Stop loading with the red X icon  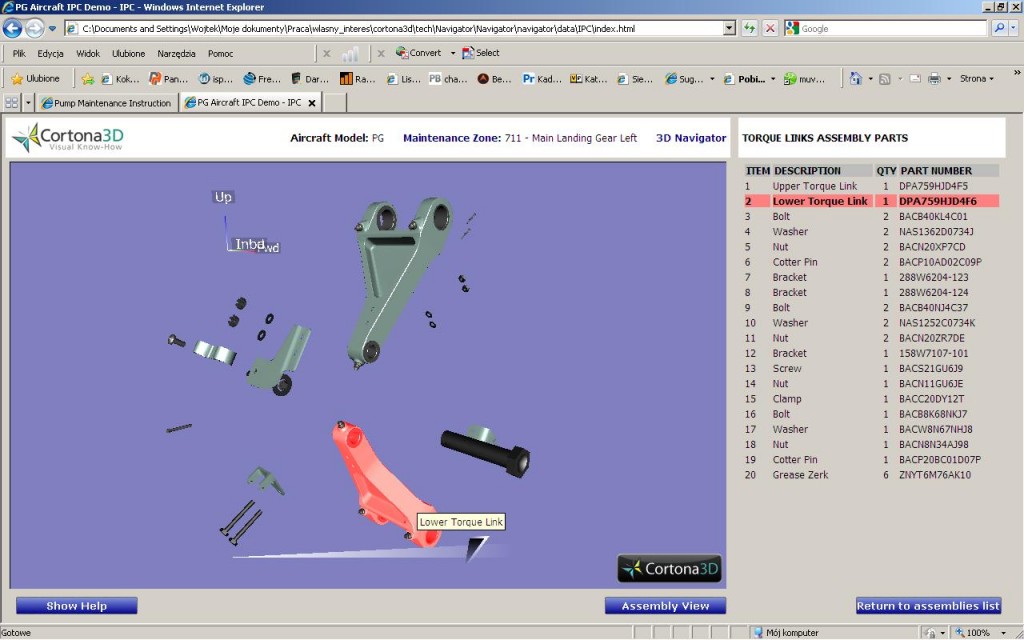coord(770,28)
